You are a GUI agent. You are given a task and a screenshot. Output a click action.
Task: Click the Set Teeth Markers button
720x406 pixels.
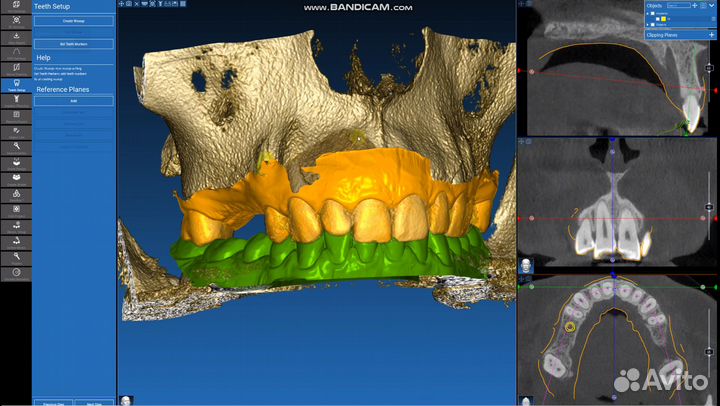coord(74,45)
